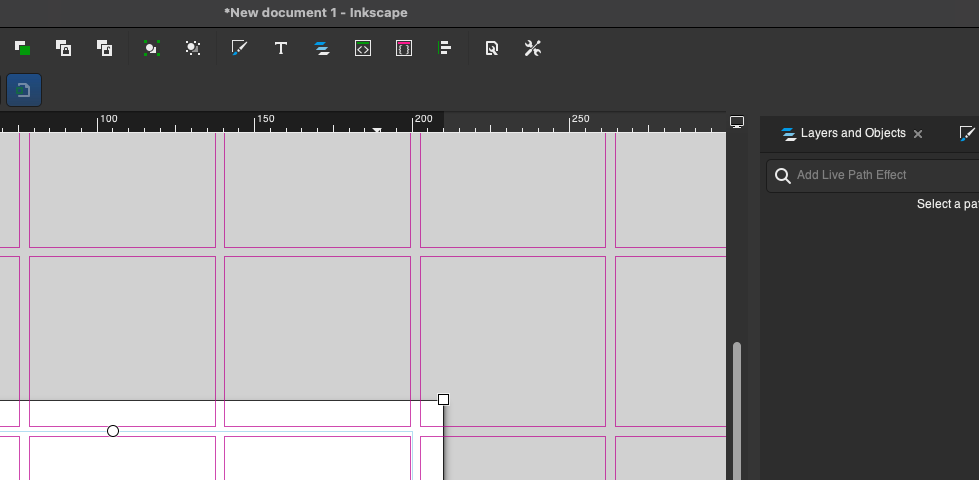Open the Fill and Stroke dialog

240,48
